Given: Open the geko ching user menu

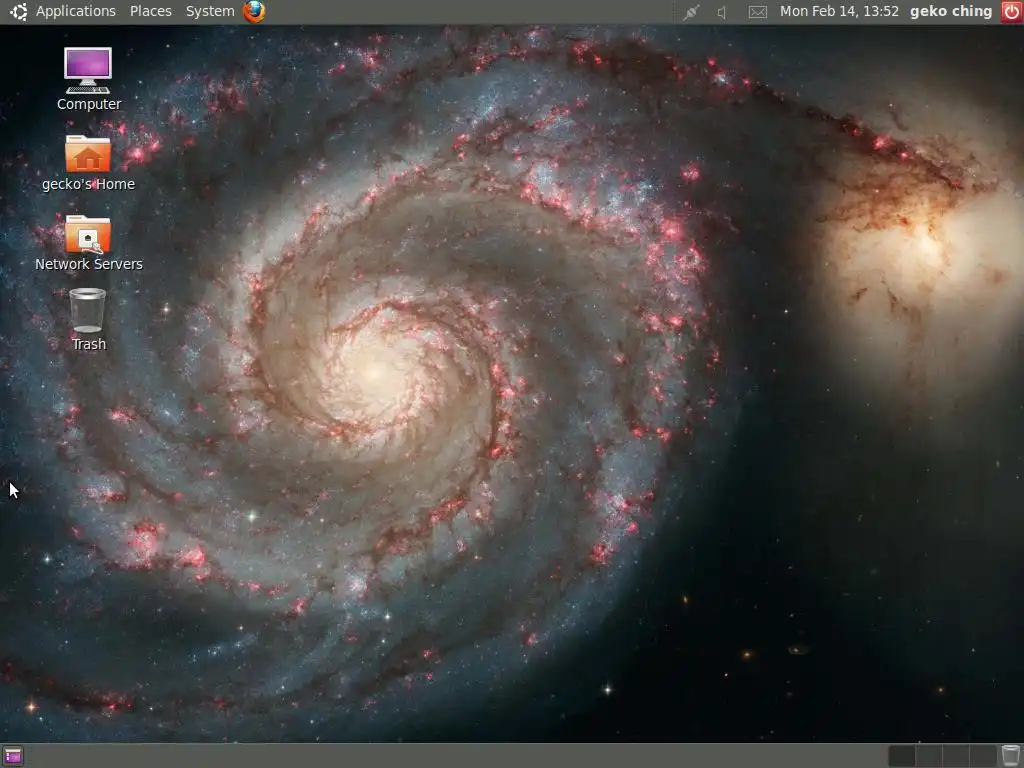Looking at the screenshot, I should pyautogui.click(x=951, y=11).
